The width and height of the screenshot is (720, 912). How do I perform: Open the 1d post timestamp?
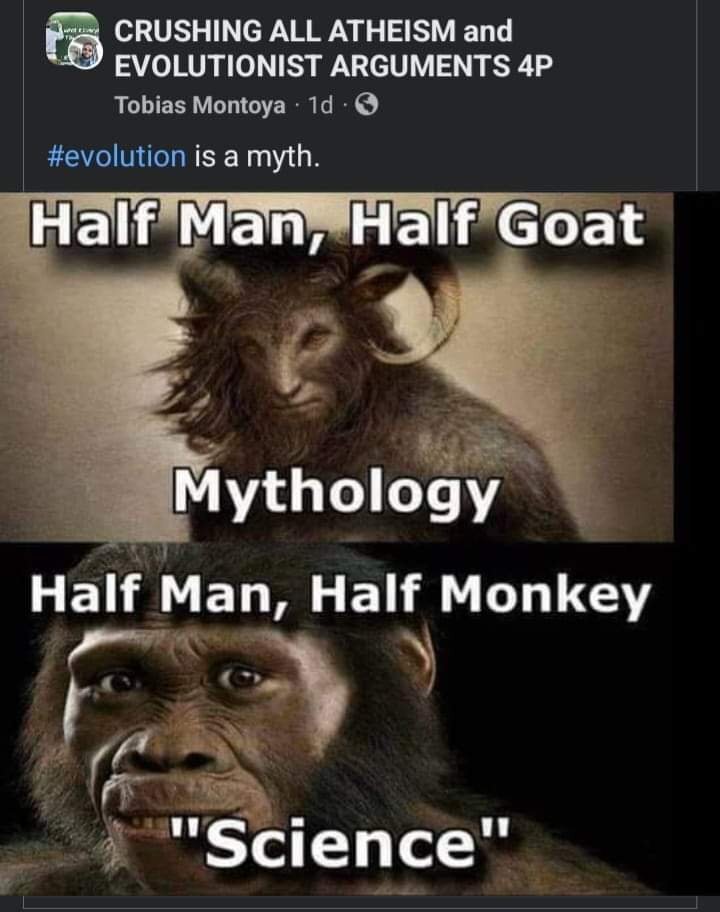pyautogui.click(x=321, y=105)
